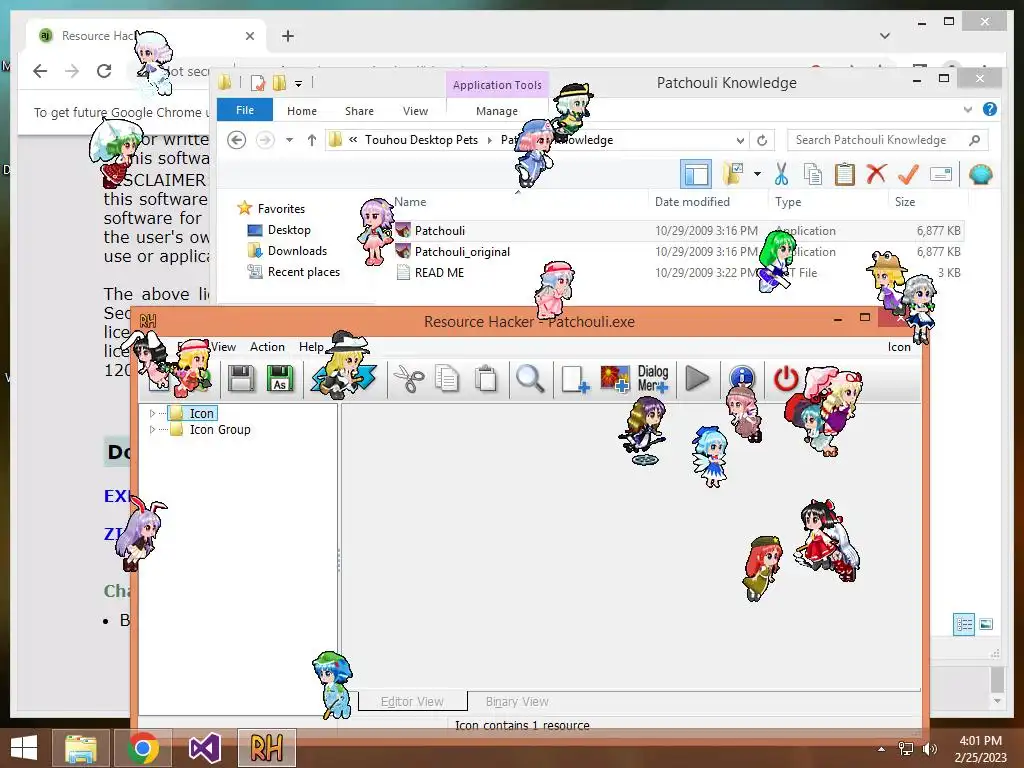This screenshot has height=768, width=1024.
Task: Click the Up one level arrow in Explorer
Action: [x=312, y=140]
